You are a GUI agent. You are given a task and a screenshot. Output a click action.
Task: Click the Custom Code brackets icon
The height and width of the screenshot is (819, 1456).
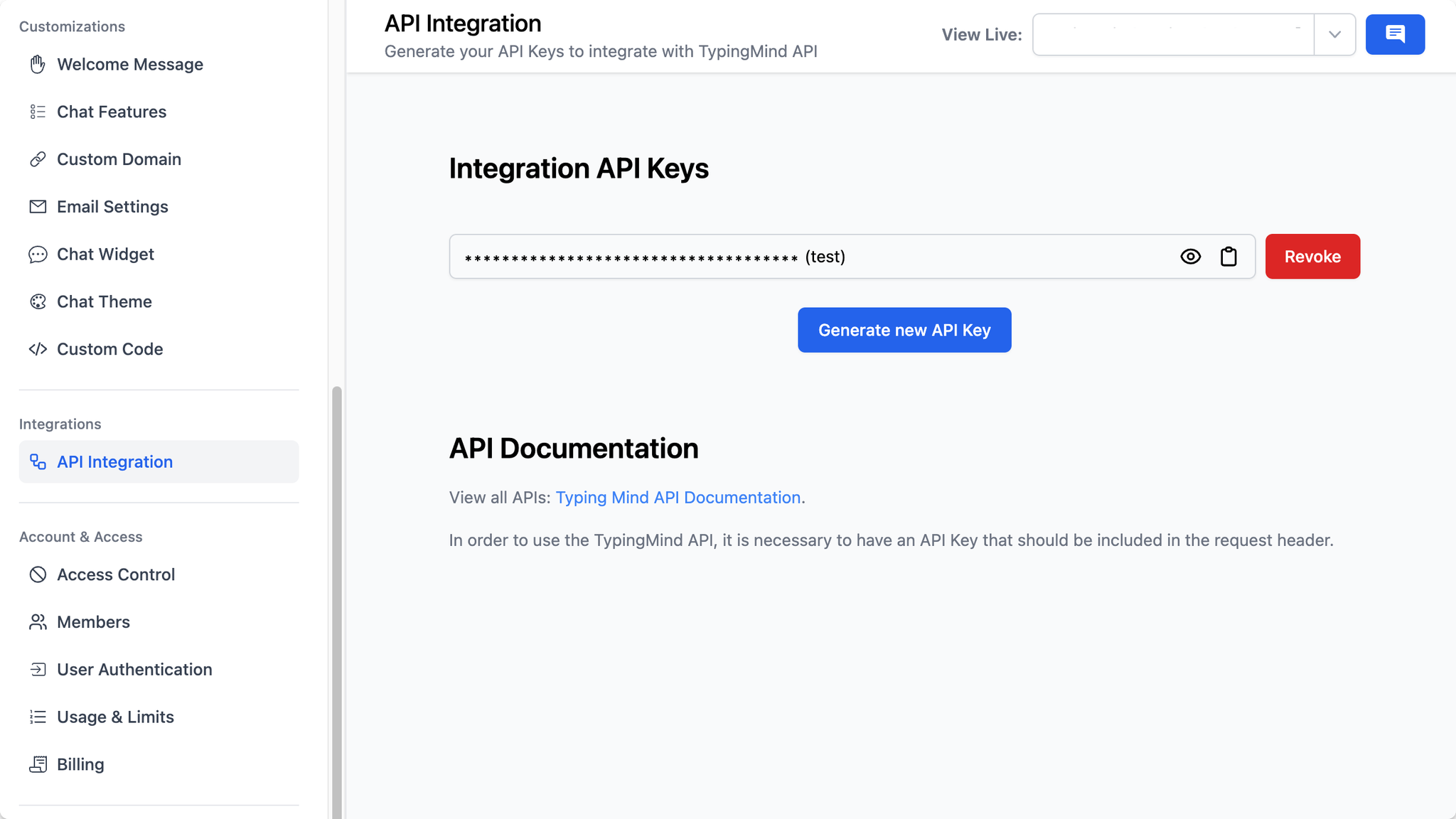(38, 349)
